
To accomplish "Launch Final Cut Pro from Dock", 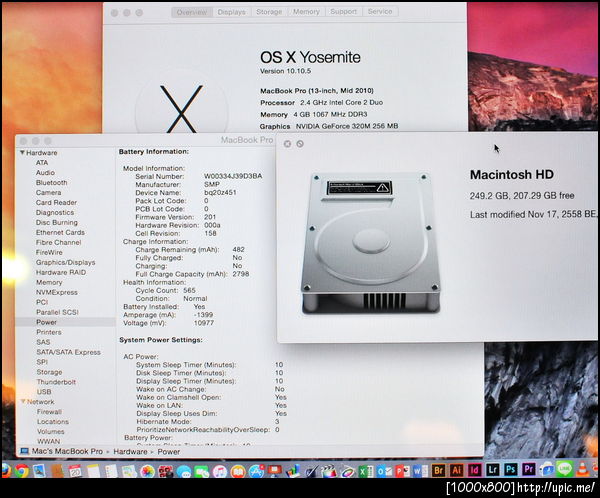I will pyautogui.click(x=329, y=472).
